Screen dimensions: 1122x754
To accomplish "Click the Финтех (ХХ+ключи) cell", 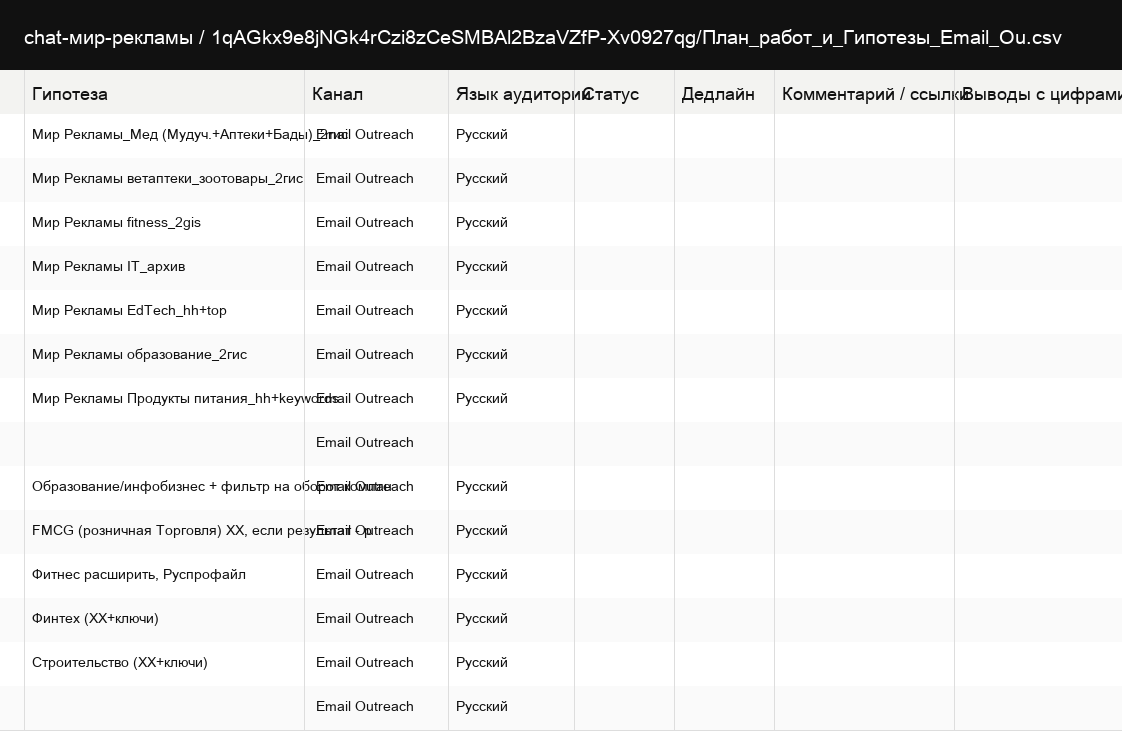I will (x=165, y=619).
